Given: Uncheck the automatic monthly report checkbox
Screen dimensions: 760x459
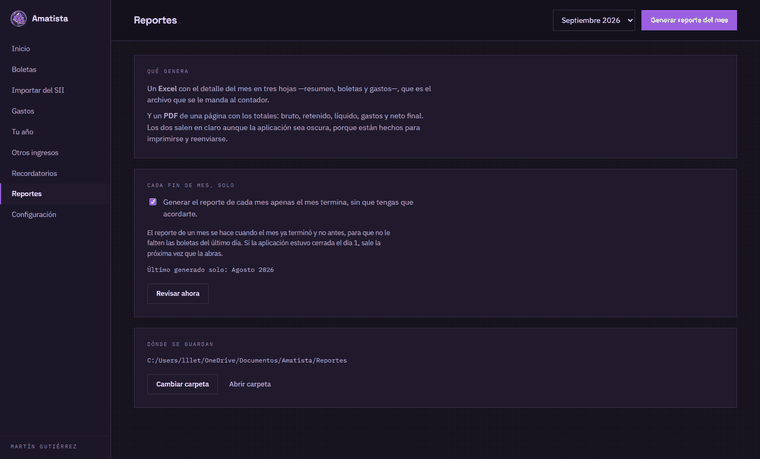Looking at the screenshot, I should click(x=153, y=202).
